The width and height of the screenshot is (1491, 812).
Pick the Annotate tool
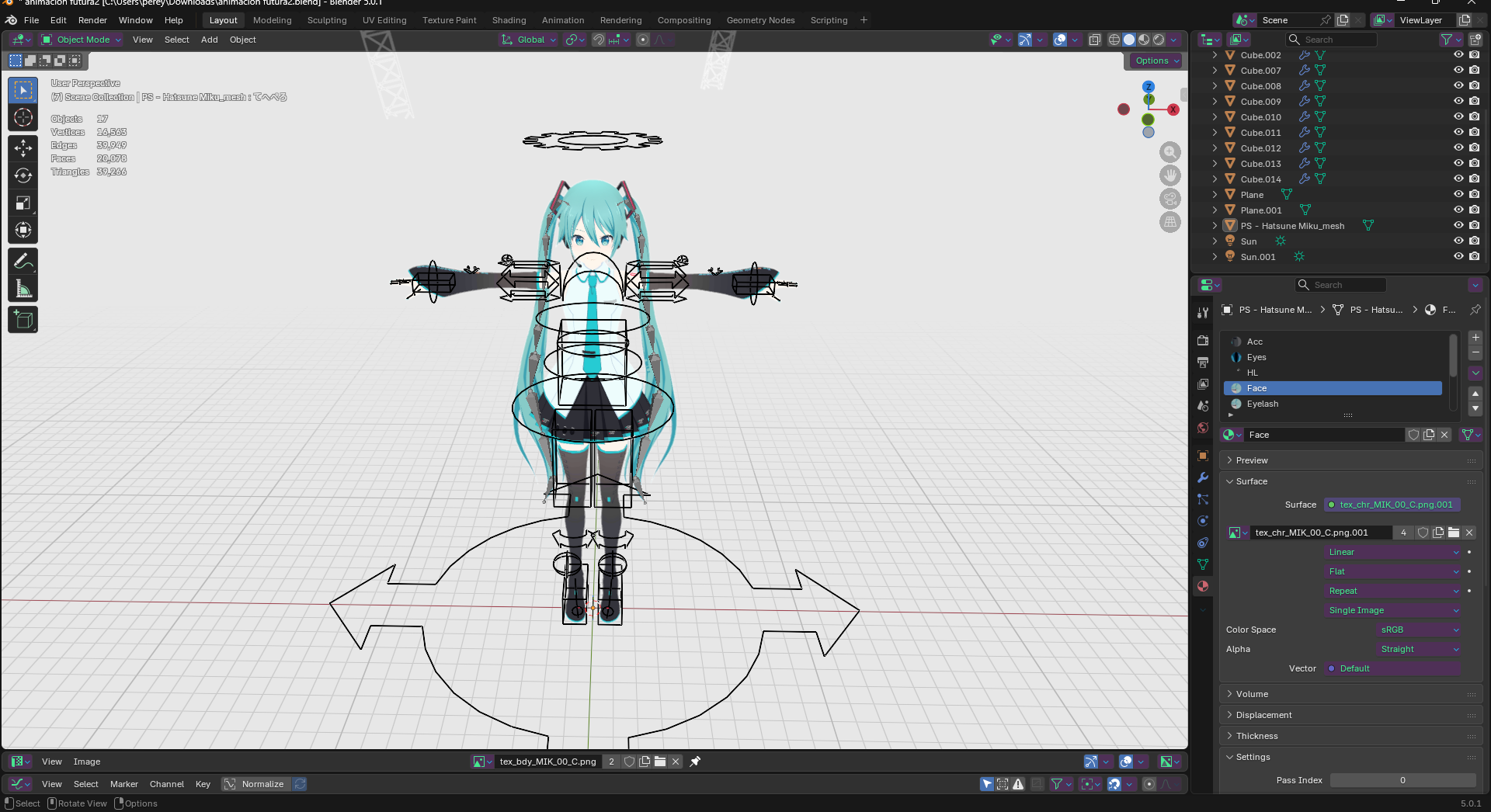tap(23, 262)
